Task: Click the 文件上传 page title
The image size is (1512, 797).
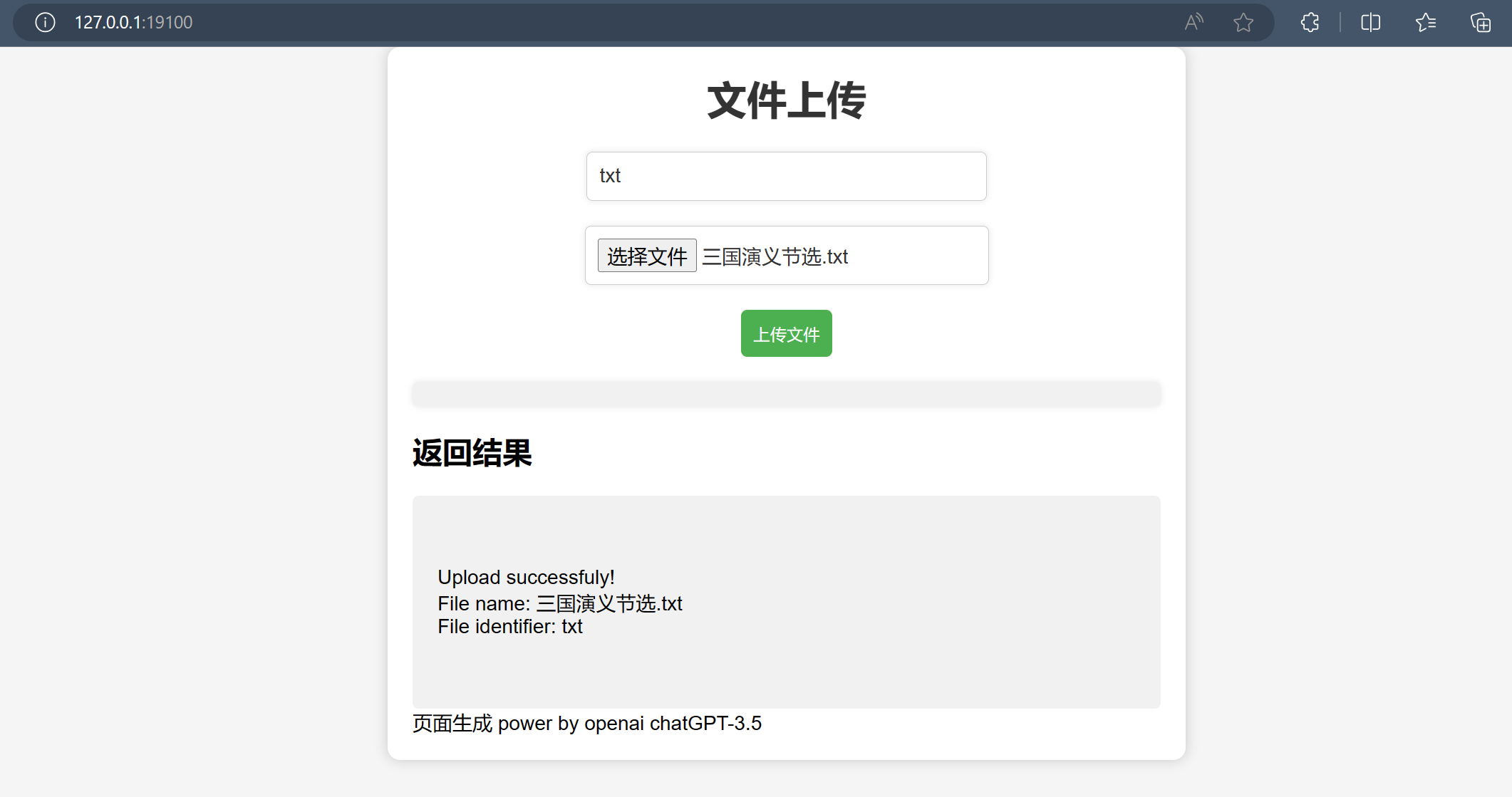Action: 786,100
